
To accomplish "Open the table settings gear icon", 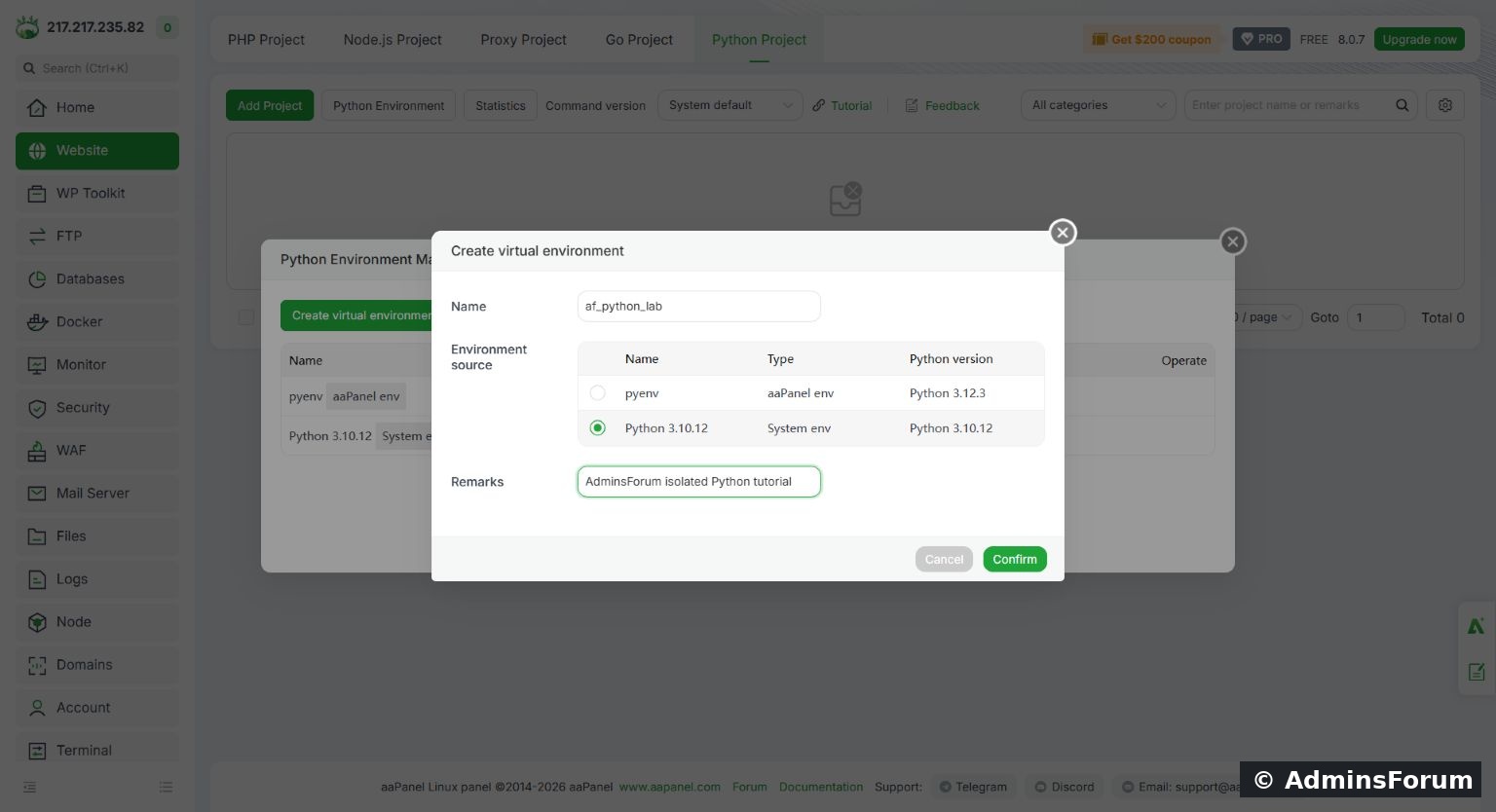I will (1445, 105).
